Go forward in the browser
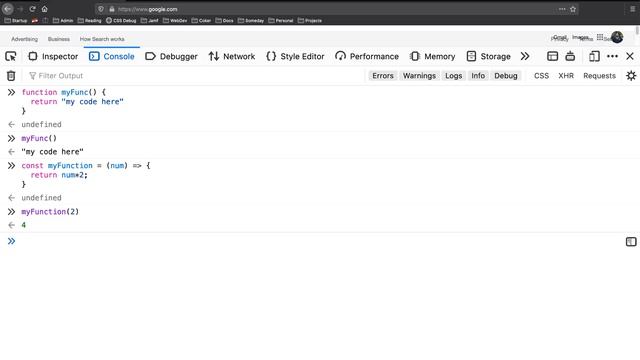Viewport: 640px width, 360px height. tap(20, 9)
